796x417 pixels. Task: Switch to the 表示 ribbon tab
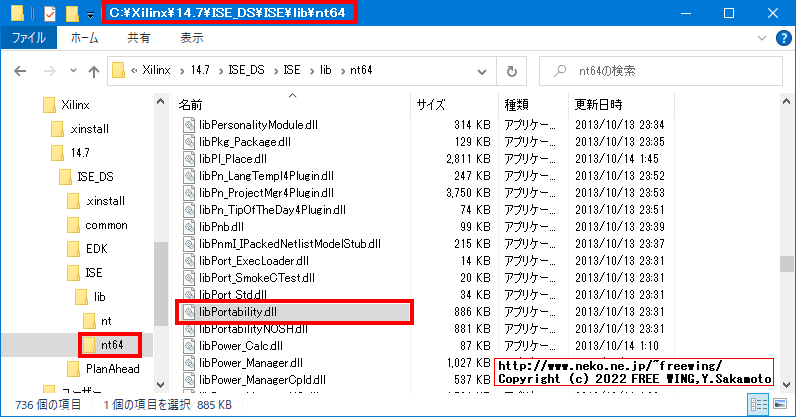click(192, 38)
